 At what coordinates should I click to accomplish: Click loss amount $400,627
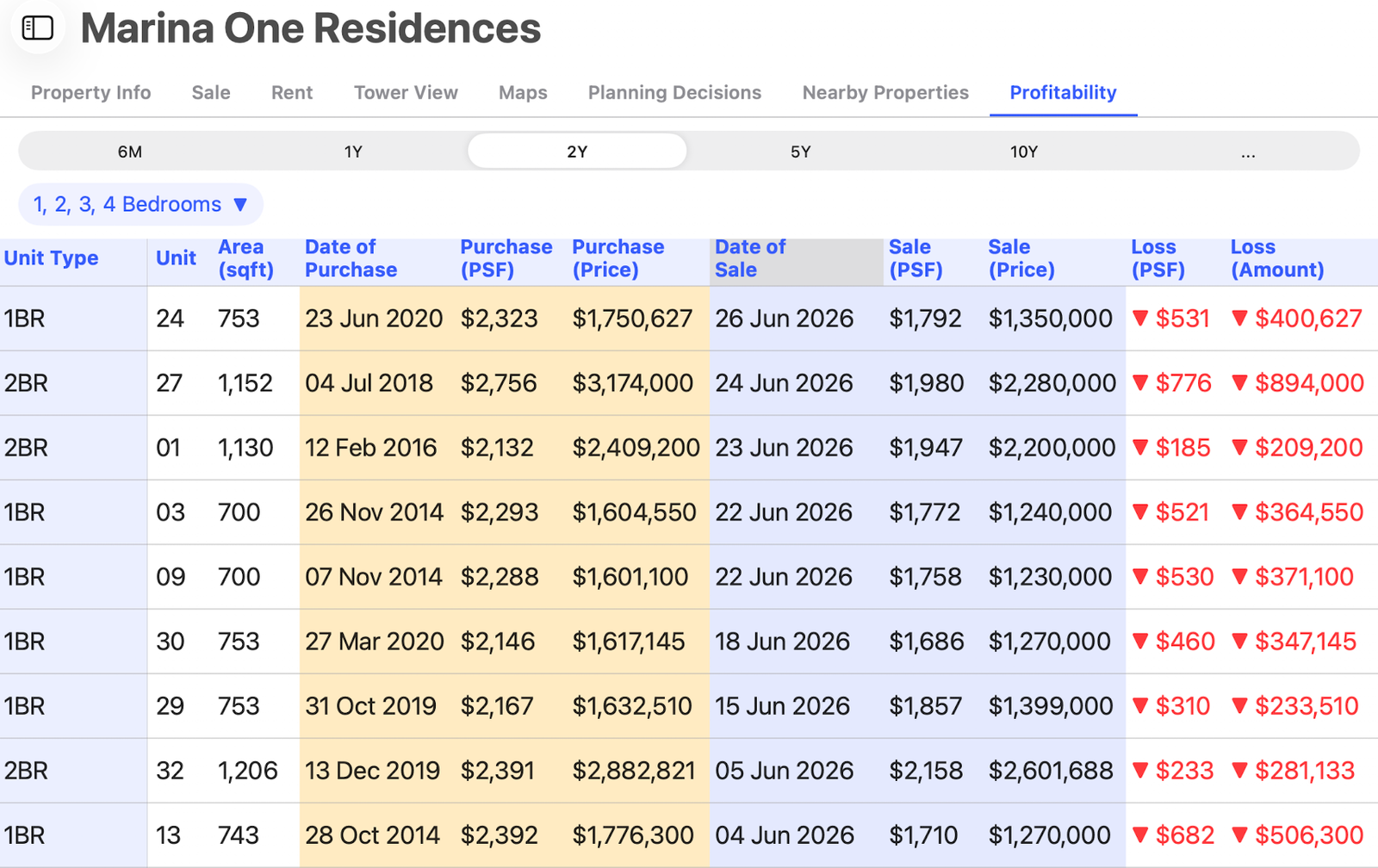click(1297, 319)
